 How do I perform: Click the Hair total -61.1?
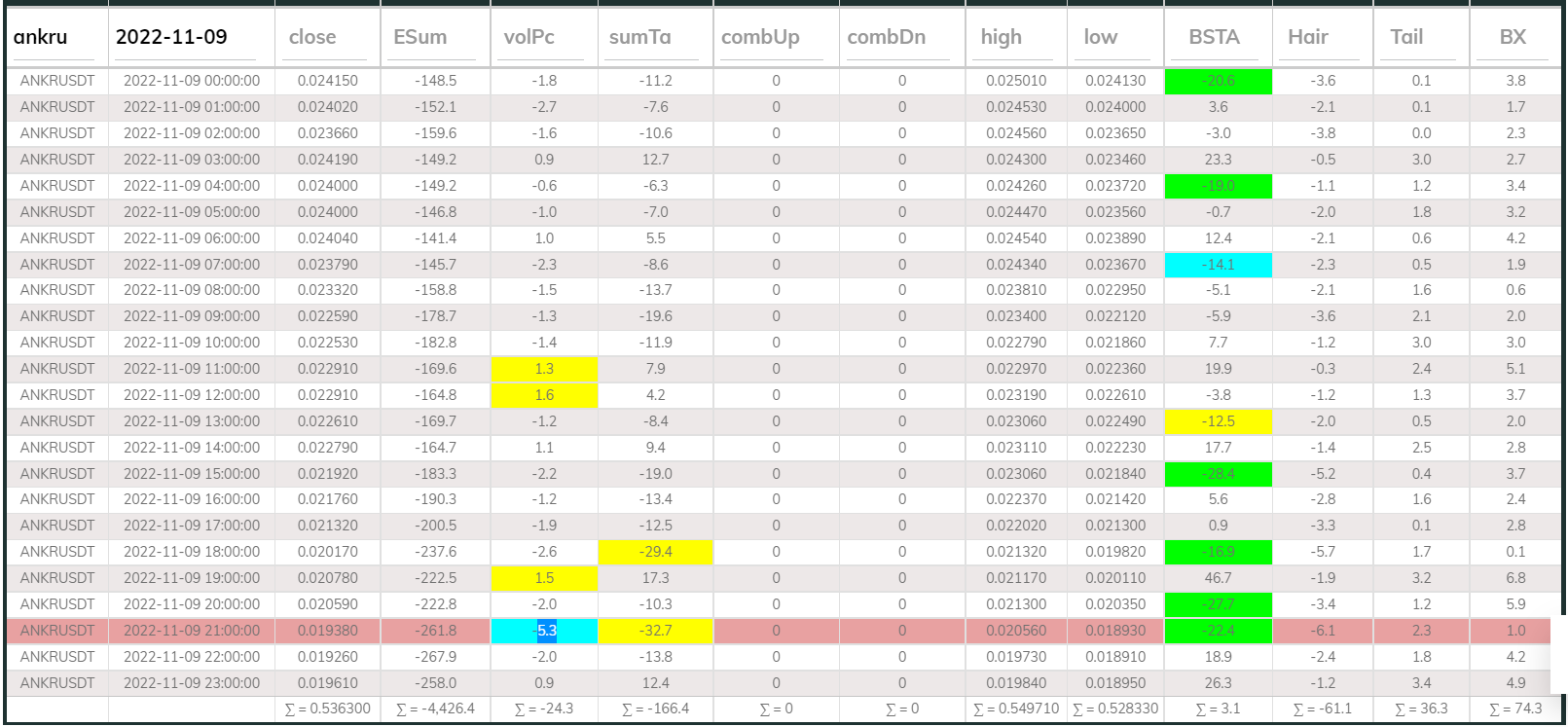(x=1323, y=709)
